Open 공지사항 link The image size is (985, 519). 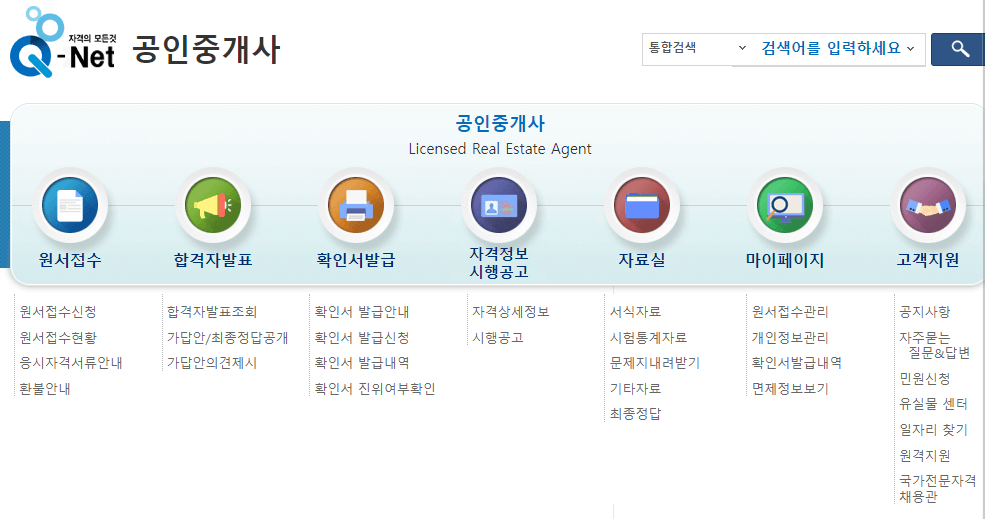point(925,312)
